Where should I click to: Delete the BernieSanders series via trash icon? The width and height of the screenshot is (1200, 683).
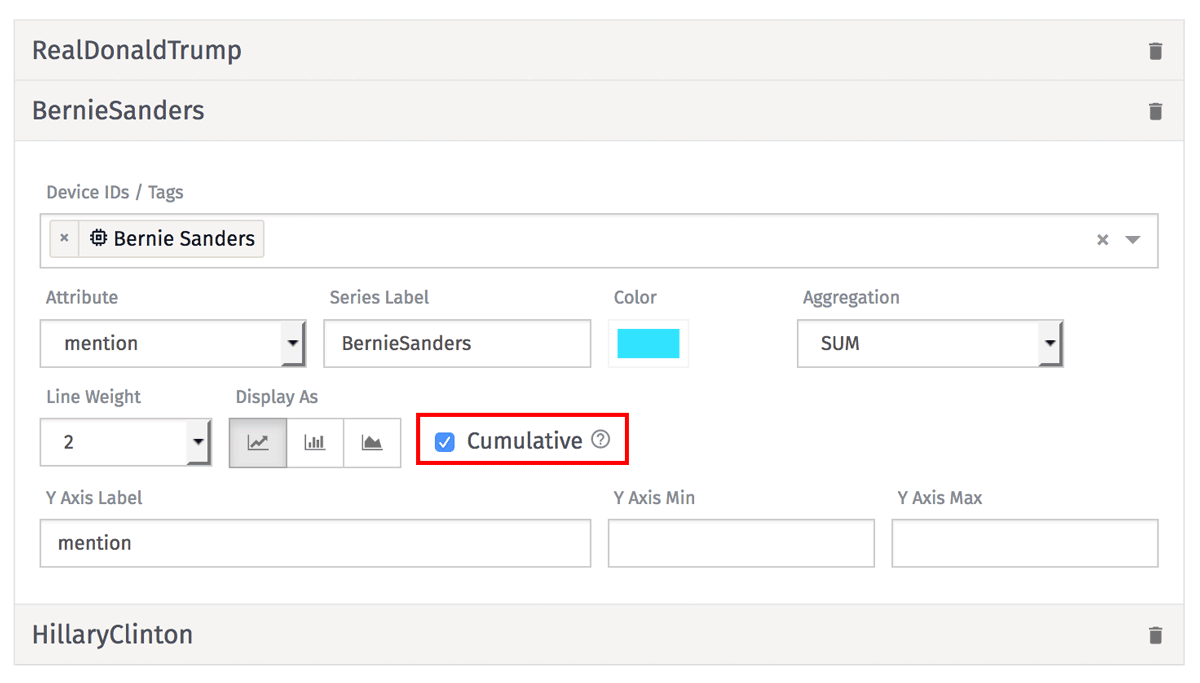point(1155,111)
